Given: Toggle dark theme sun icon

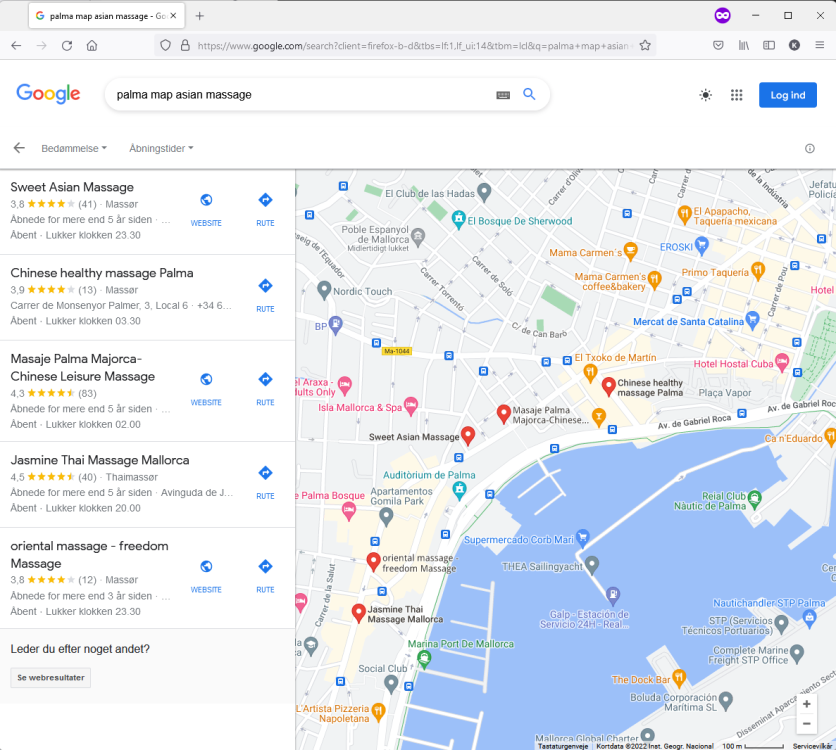Looking at the screenshot, I should tap(705, 95).
